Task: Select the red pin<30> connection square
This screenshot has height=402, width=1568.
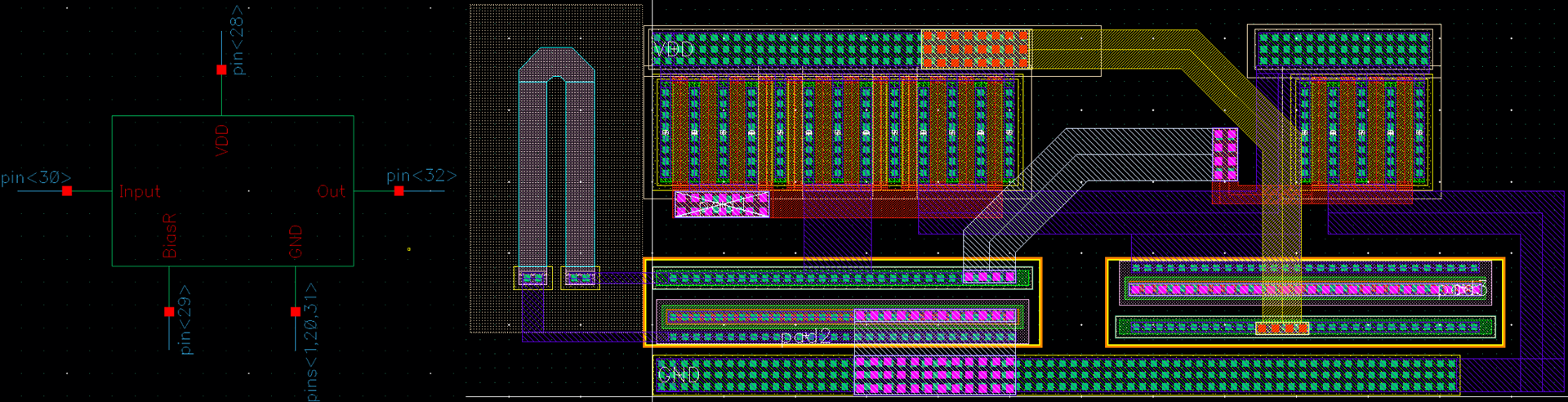Action: 67,191
